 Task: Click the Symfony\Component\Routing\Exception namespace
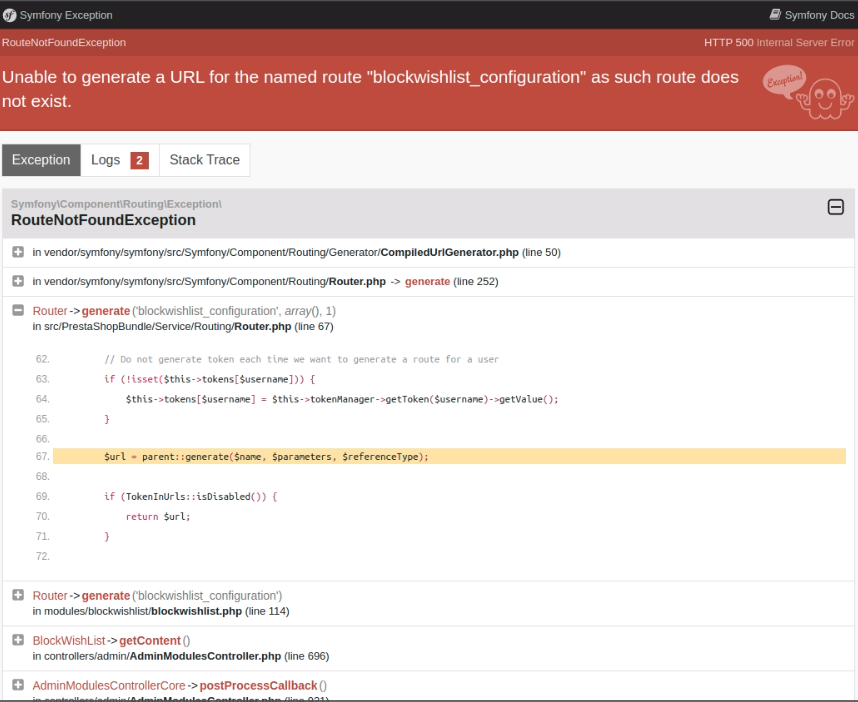(x=116, y=204)
